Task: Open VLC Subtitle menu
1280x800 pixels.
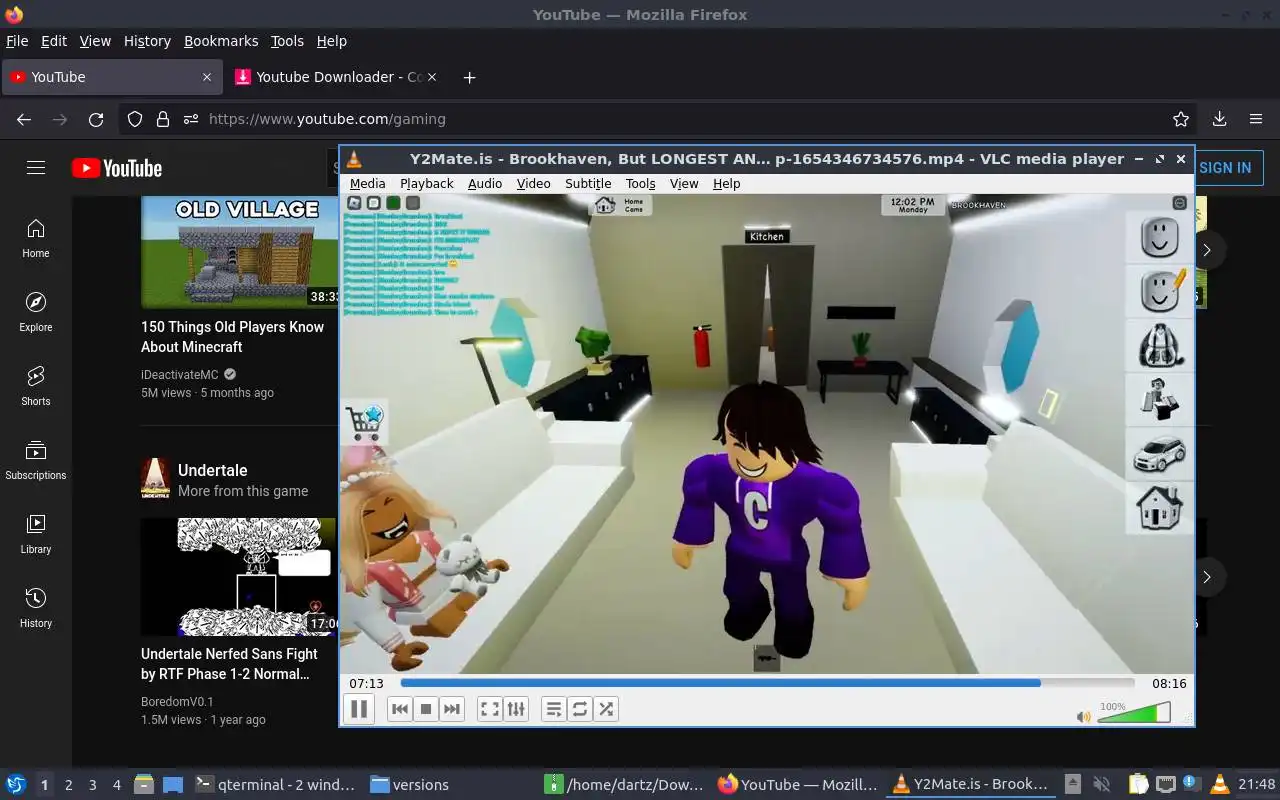Action: click(x=588, y=183)
